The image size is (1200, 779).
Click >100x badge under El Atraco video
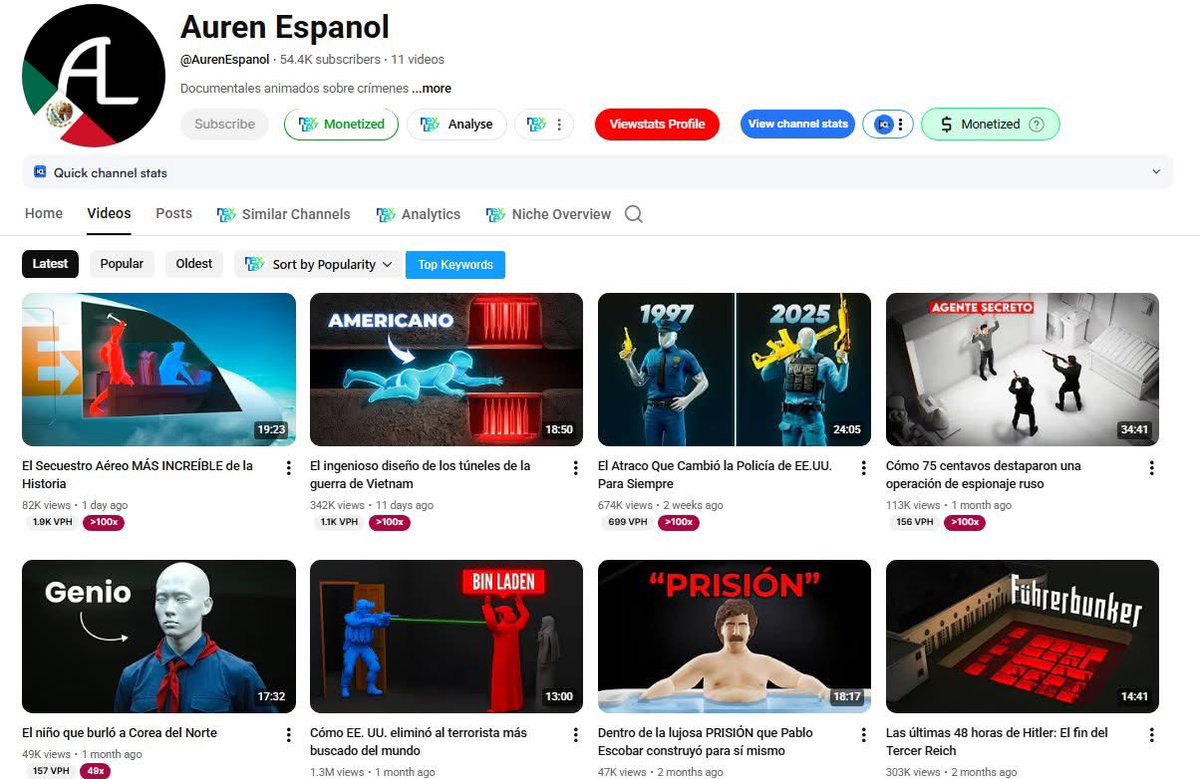tap(677, 522)
